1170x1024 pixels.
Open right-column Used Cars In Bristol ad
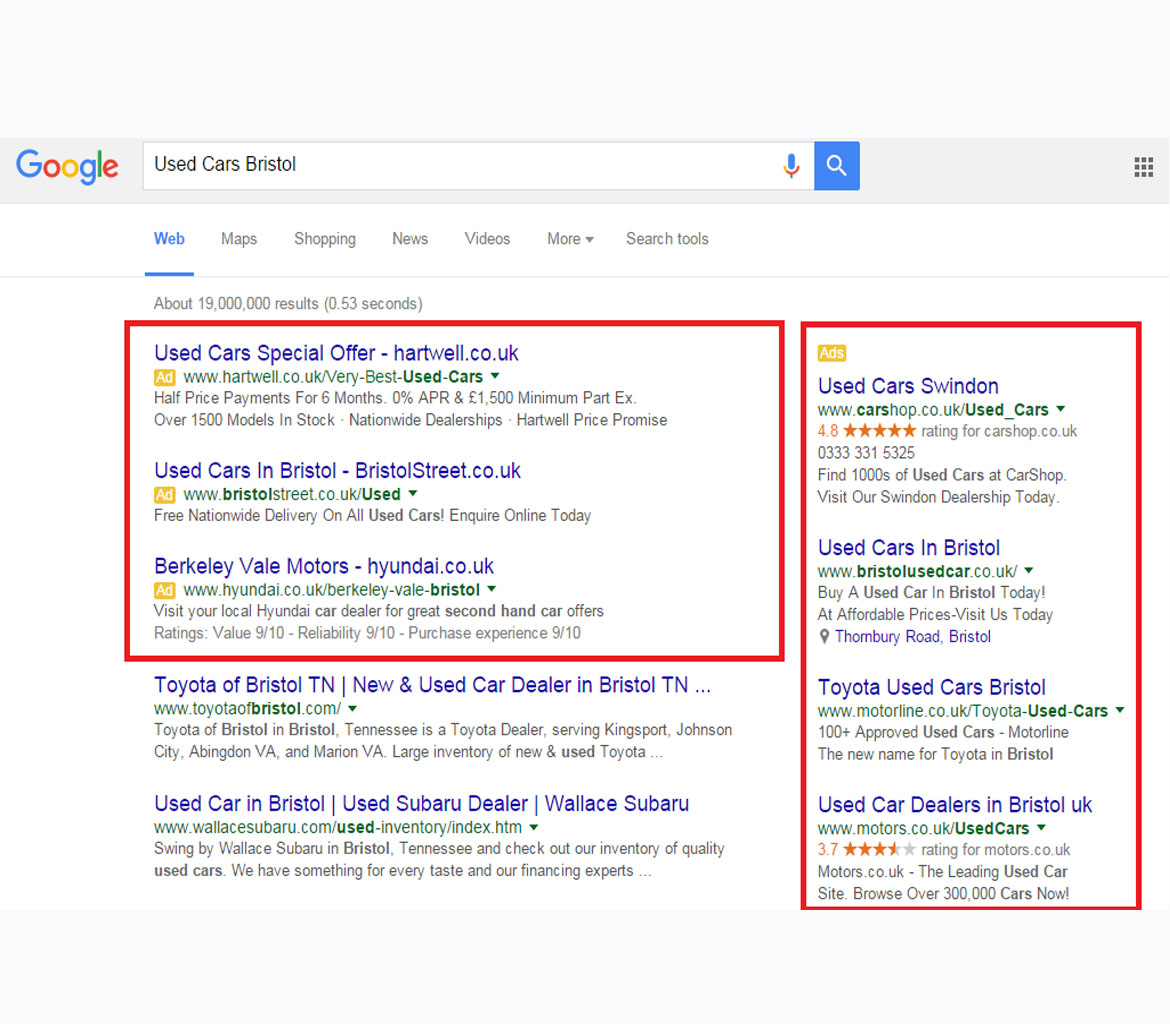[x=909, y=548]
